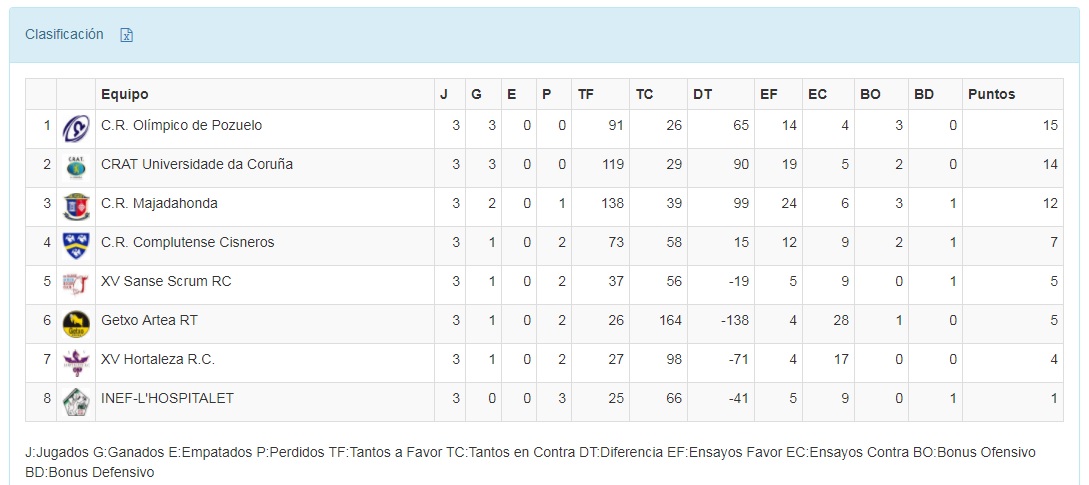Click the Puntos column header
Screen dimensions: 1089x485
click(x=991, y=94)
